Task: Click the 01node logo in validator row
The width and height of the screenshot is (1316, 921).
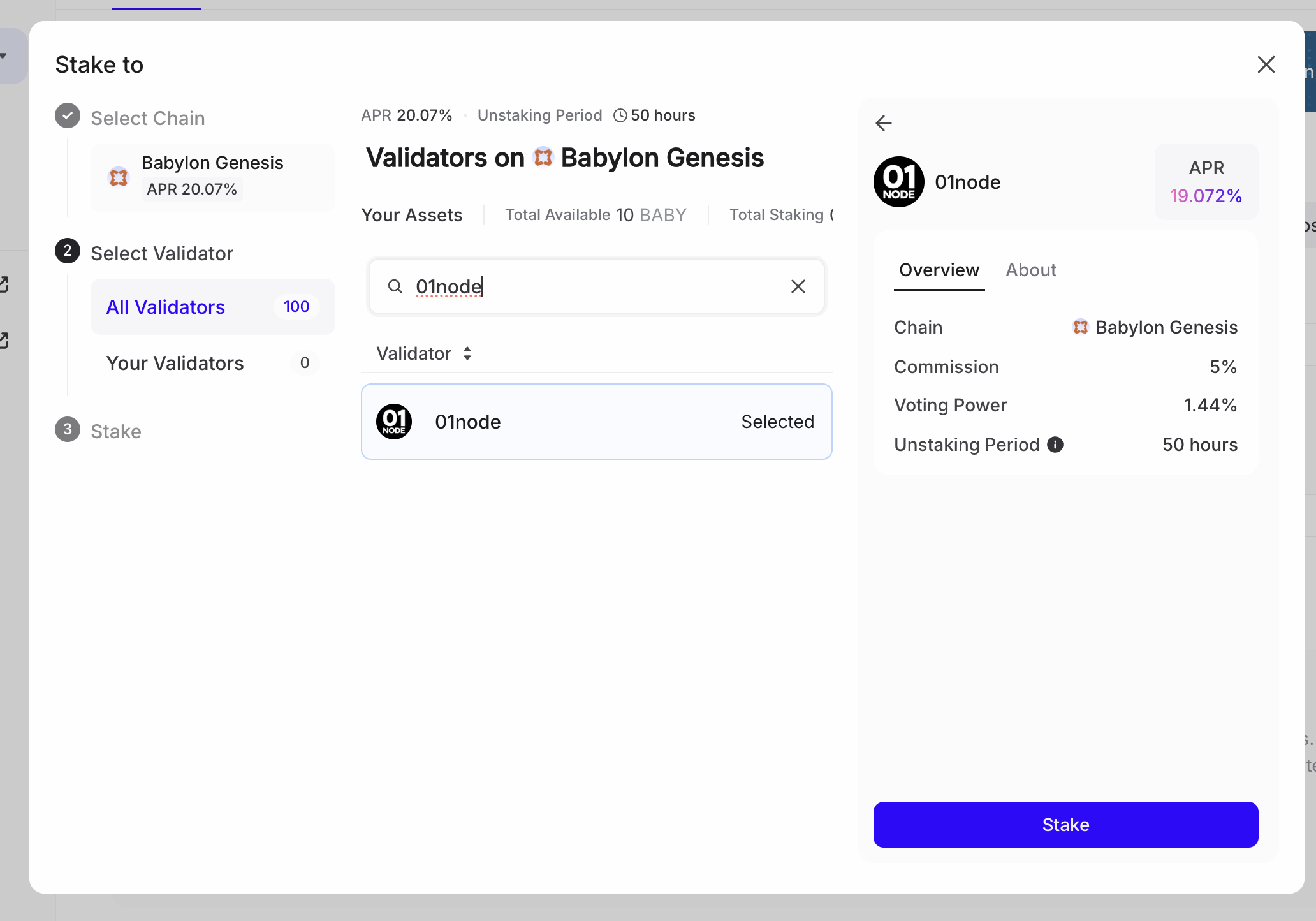Action: click(394, 422)
